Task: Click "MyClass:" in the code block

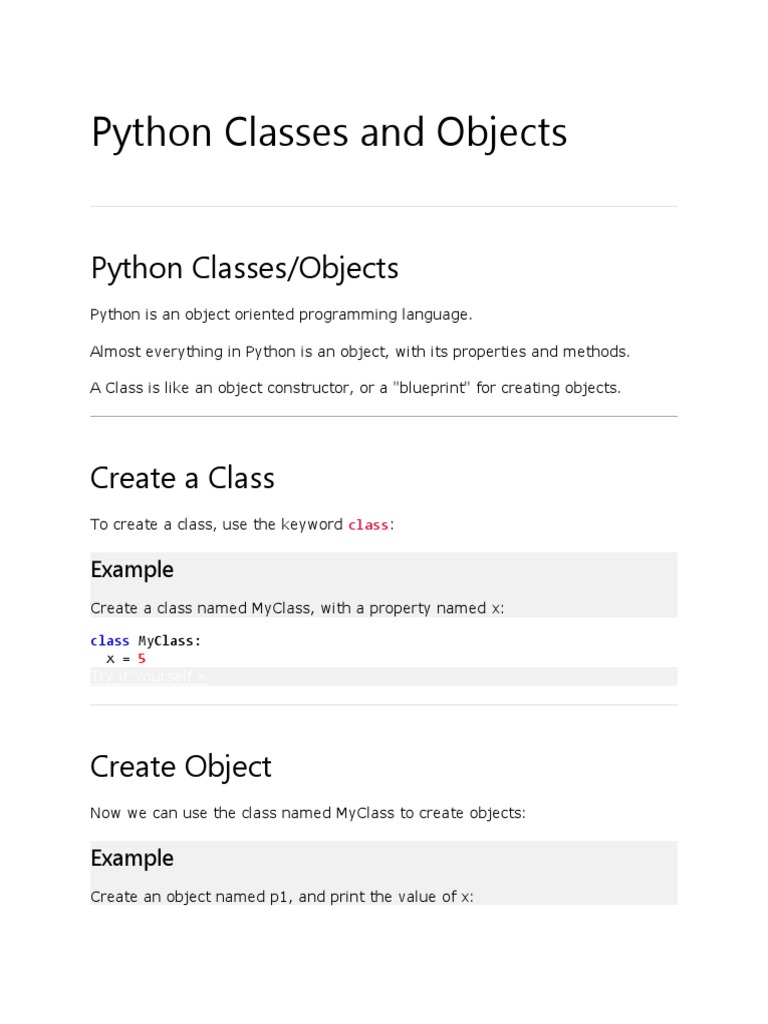Action: click(170, 641)
